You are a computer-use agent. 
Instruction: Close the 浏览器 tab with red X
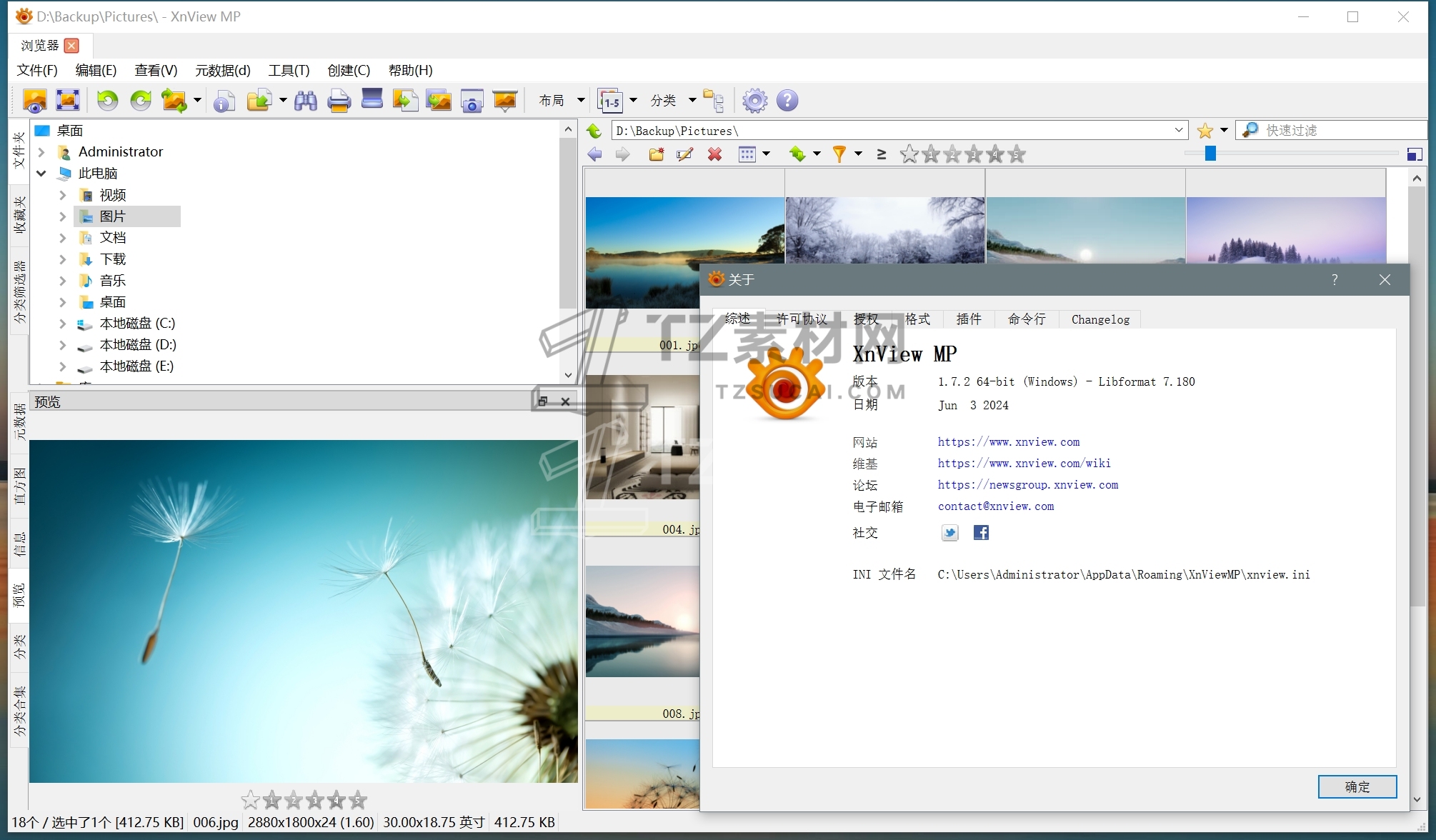(x=71, y=46)
